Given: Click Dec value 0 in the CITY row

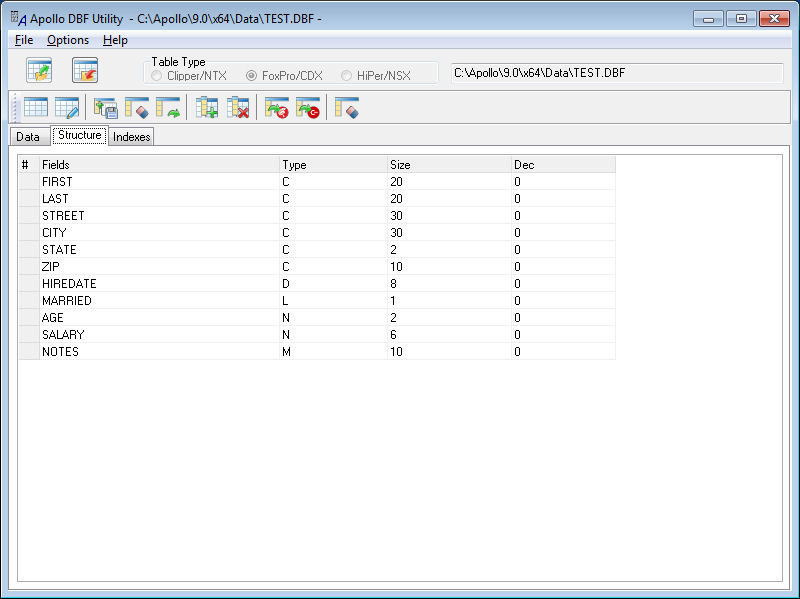Looking at the screenshot, I should (x=517, y=233).
